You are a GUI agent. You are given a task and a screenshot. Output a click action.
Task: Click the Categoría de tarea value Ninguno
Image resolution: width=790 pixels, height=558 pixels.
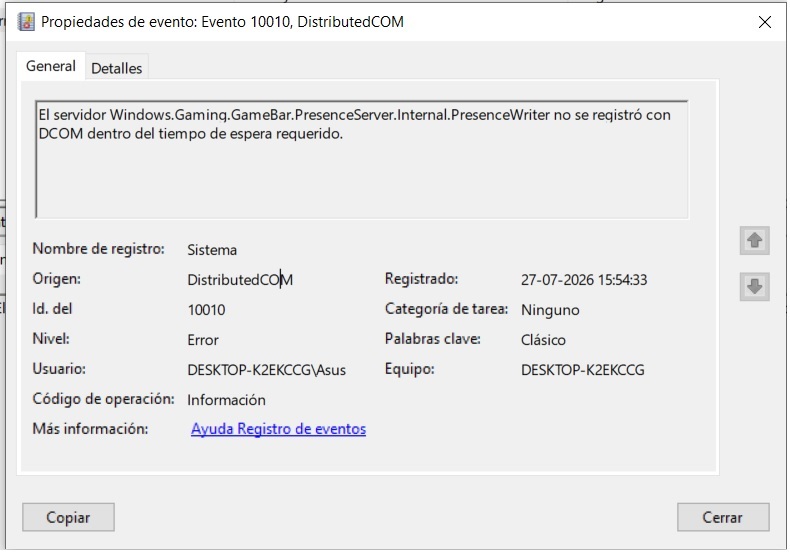click(x=550, y=310)
